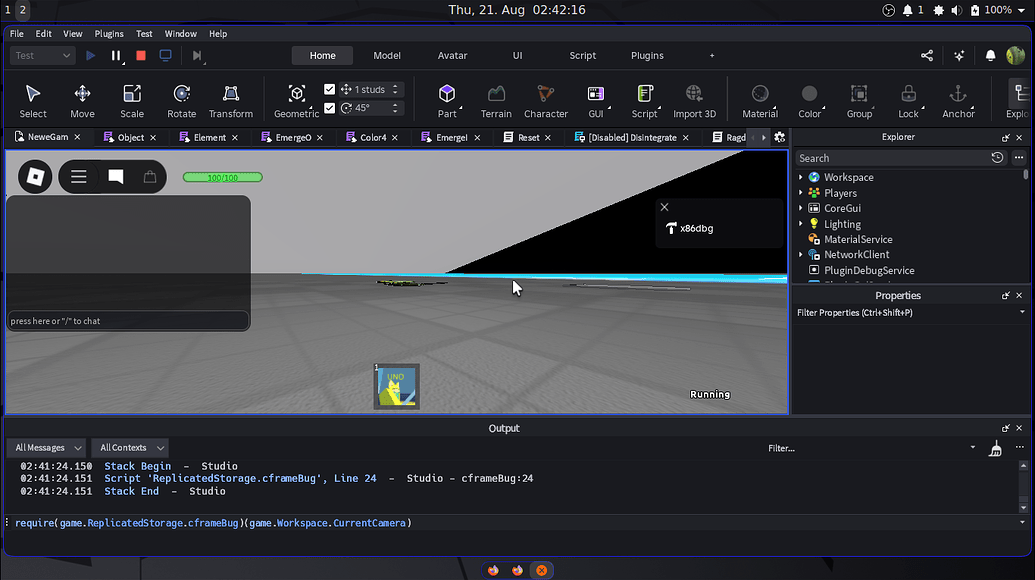
Task: Lock the selected part
Action: click(909, 101)
